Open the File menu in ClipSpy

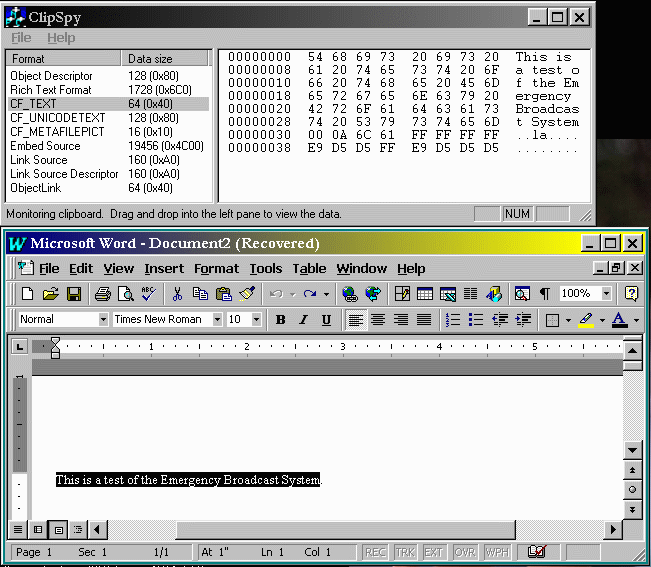(21, 38)
